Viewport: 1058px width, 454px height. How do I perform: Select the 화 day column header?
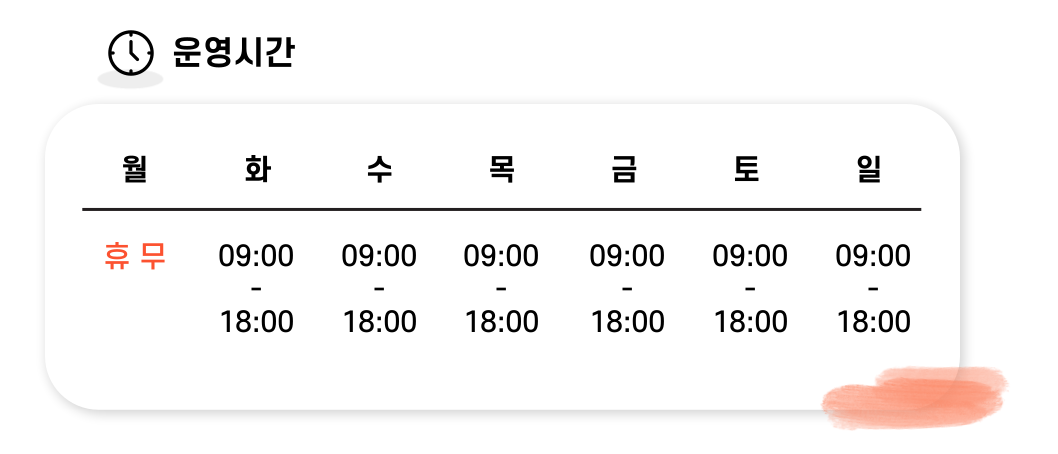point(257,169)
